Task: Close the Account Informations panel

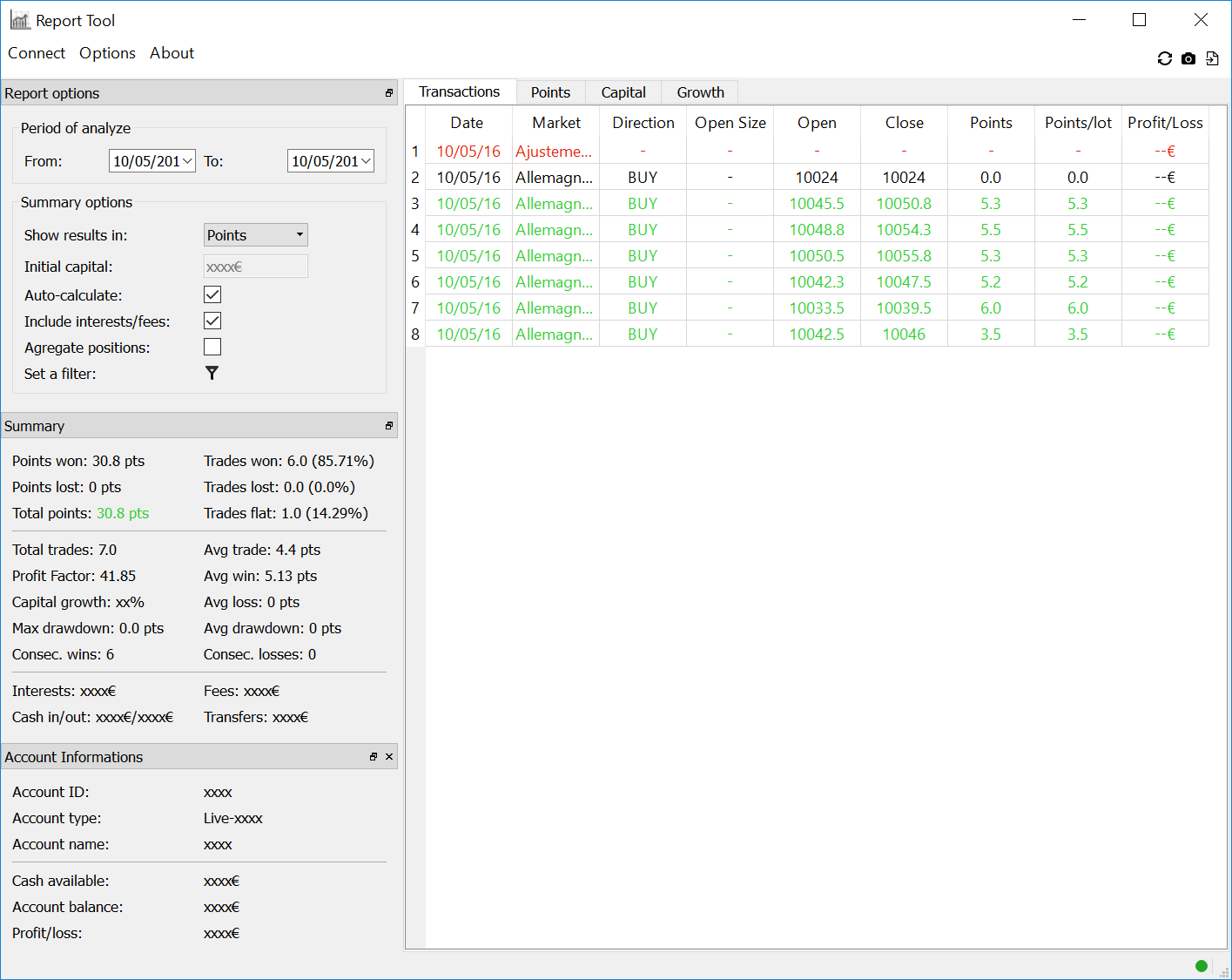Action: 389,757
